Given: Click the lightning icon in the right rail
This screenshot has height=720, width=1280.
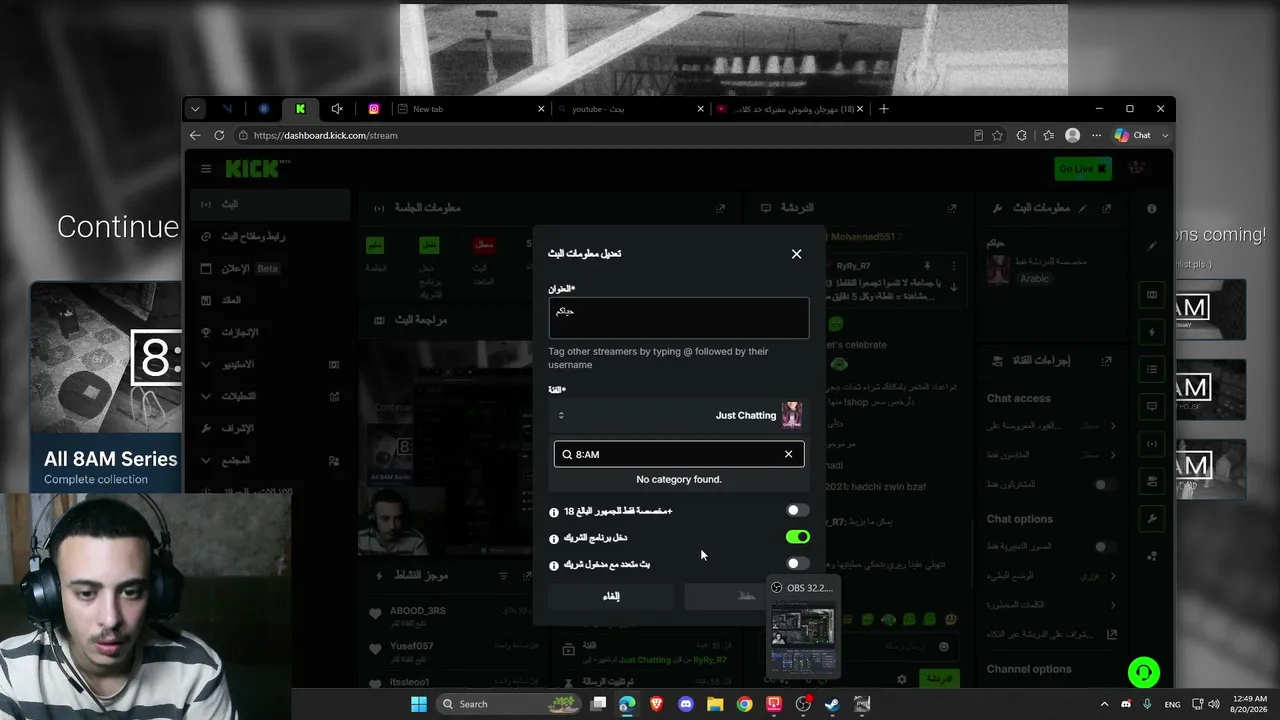Looking at the screenshot, I should tap(1152, 332).
